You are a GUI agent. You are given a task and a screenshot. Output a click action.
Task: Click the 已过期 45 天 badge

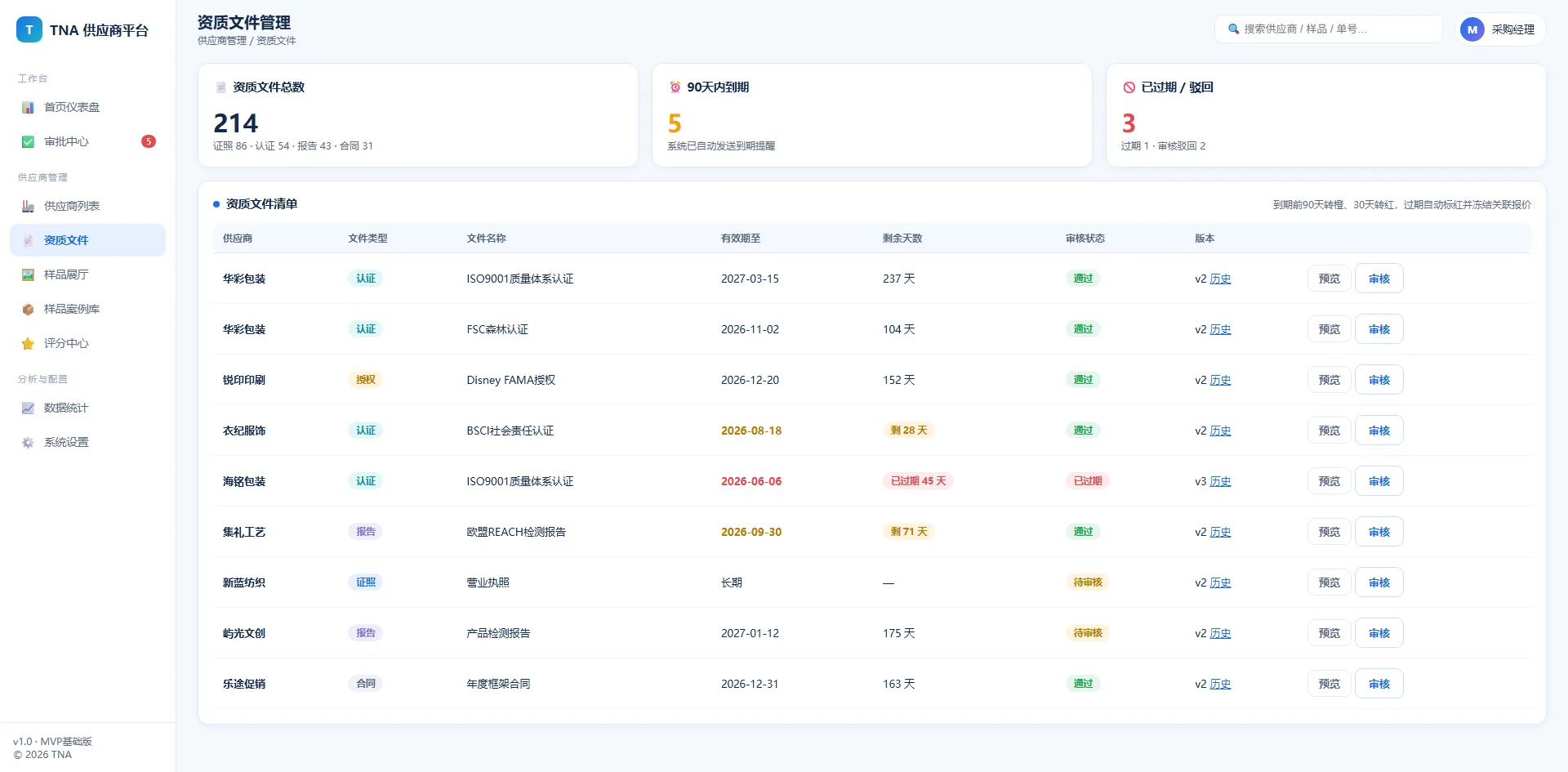pyautogui.click(x=918, y=481)
